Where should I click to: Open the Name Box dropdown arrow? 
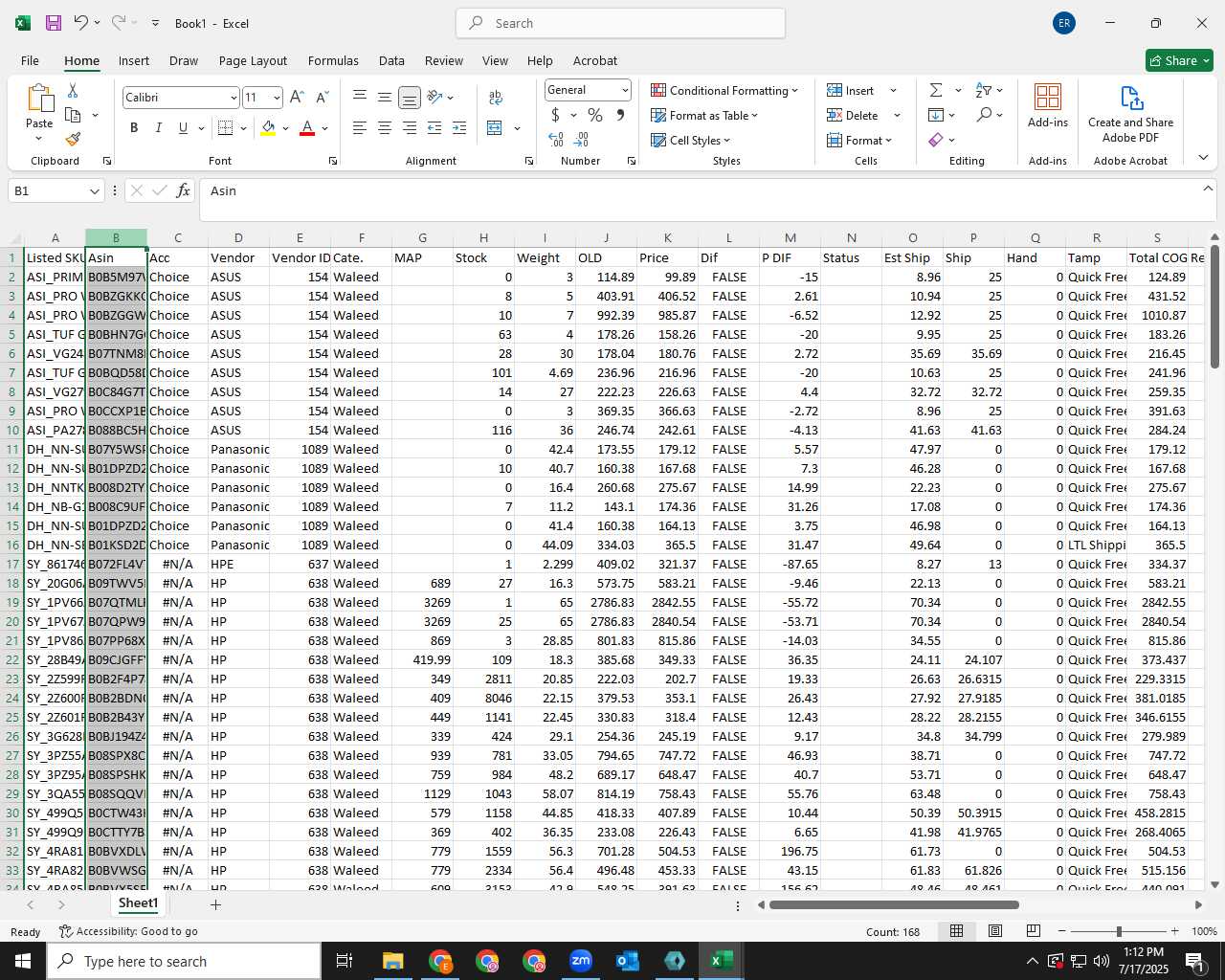click(x=94, y=191)
